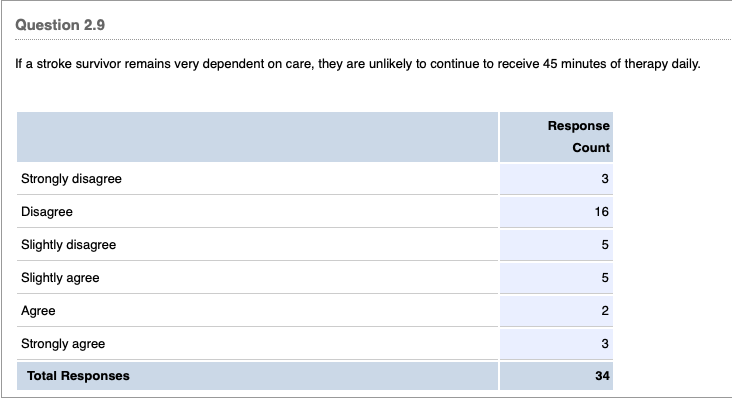The image size is (732, 399).
Task: Click the dotted divider under the question heading
Action: (x=373, y=40)
